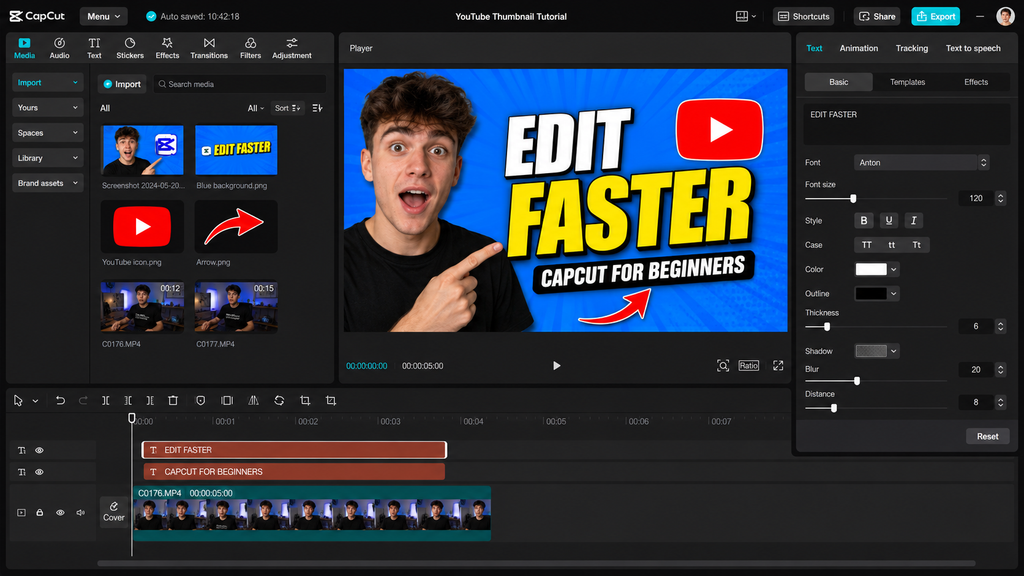
Task: Open the Adjustment panel
Action: point(292,48)
